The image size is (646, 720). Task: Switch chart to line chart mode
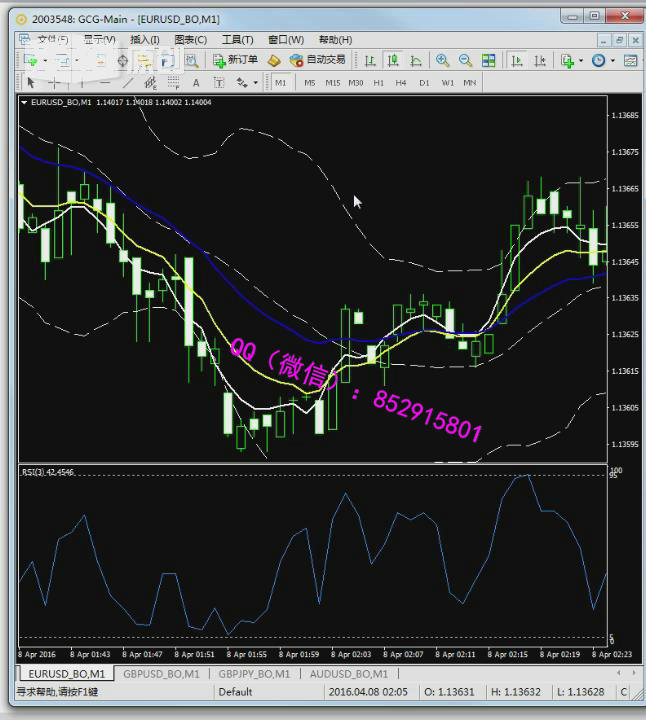tap(416, 60)
